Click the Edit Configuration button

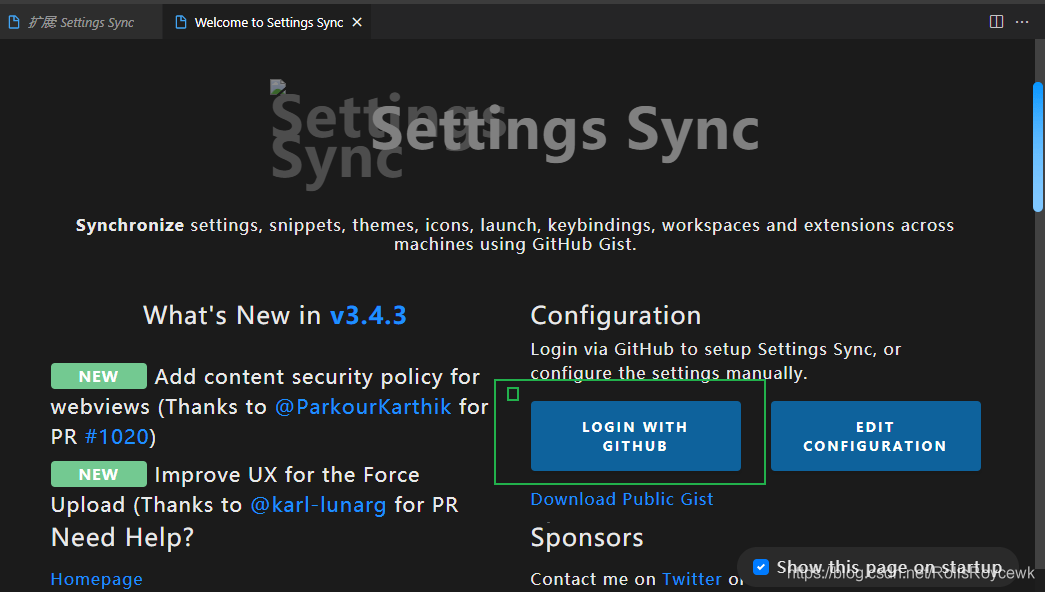[876, 436]
